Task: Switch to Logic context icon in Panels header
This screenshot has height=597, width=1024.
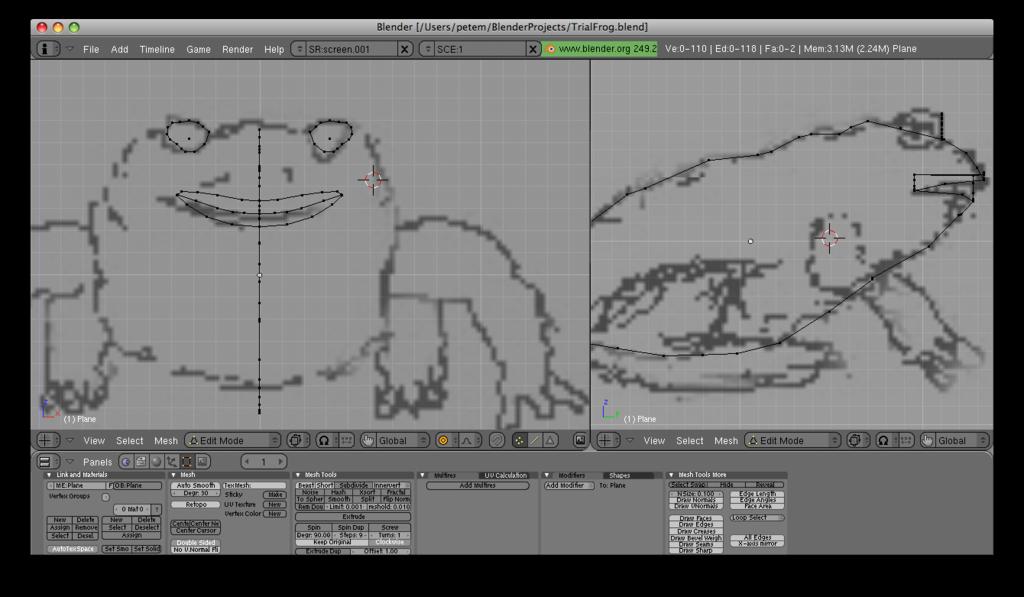Action: (x=126, y=461)
